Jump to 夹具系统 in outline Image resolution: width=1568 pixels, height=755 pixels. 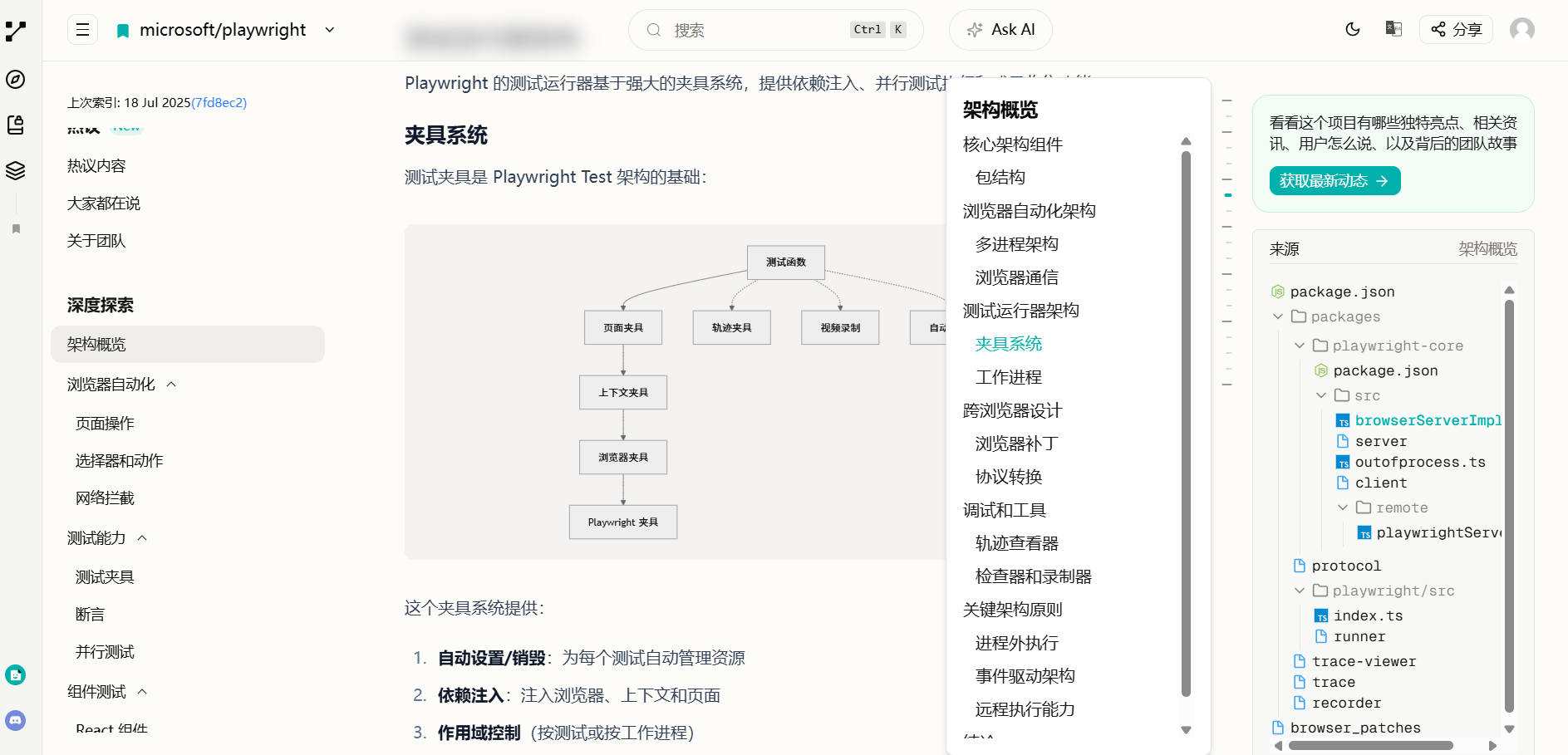tap(1009, 344)
